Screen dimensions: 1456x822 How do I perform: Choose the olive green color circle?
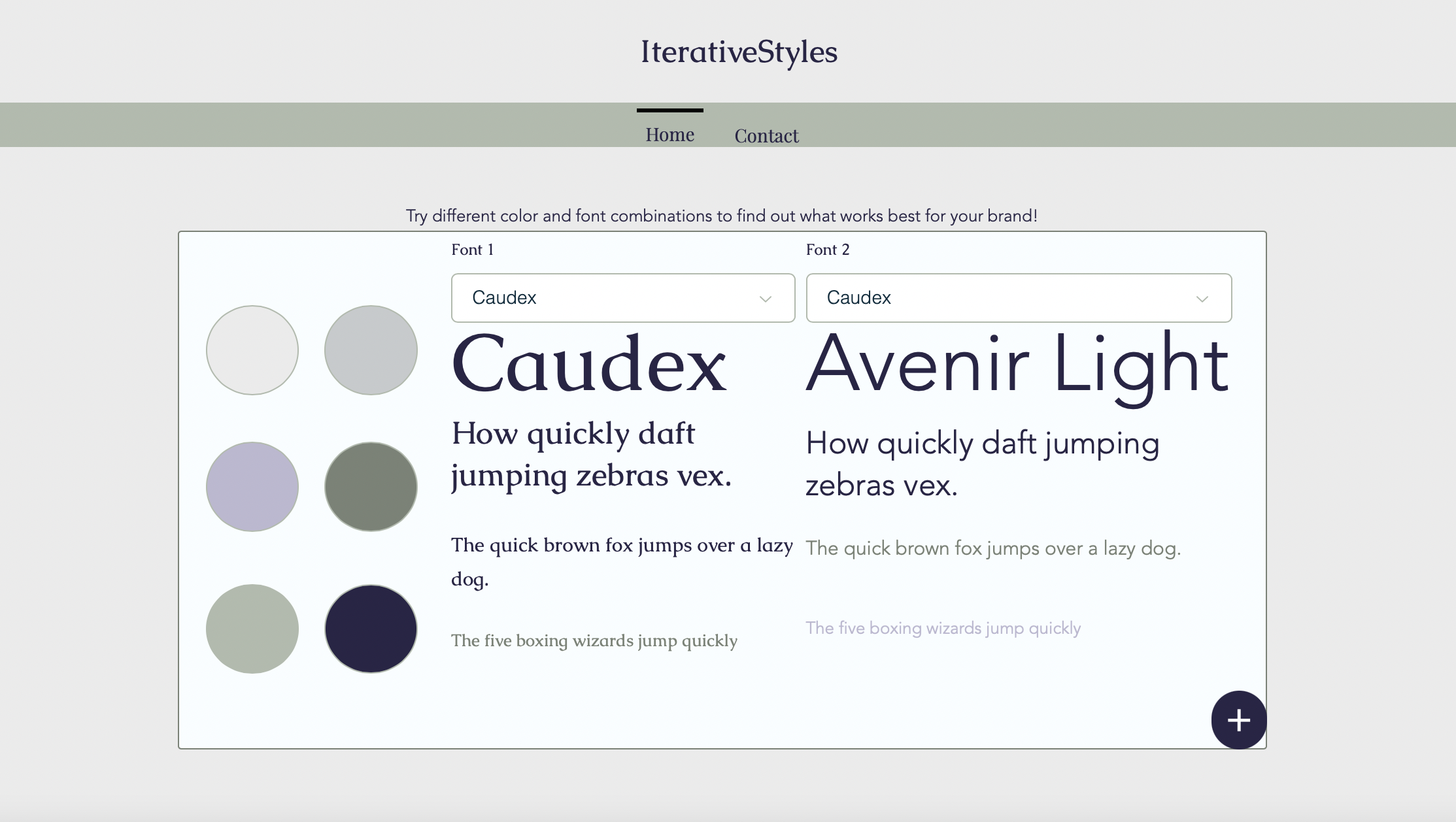pos(370,486)
